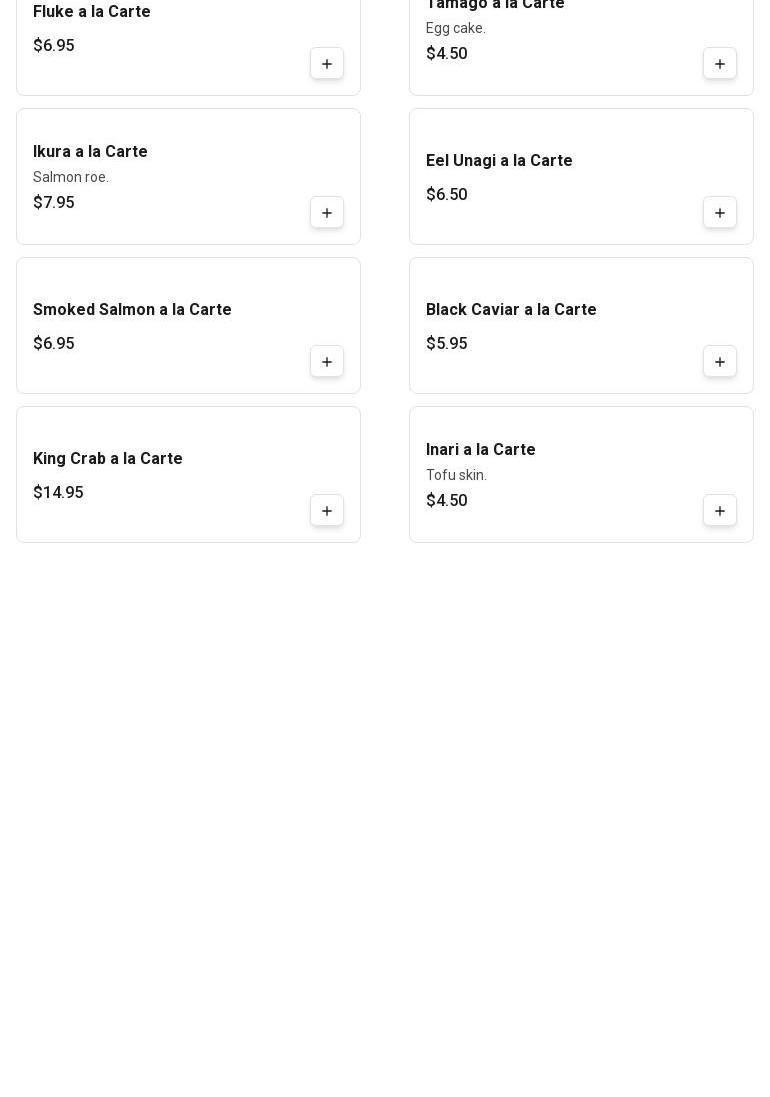Open Fluke a la Carte item details

[92, 12]
